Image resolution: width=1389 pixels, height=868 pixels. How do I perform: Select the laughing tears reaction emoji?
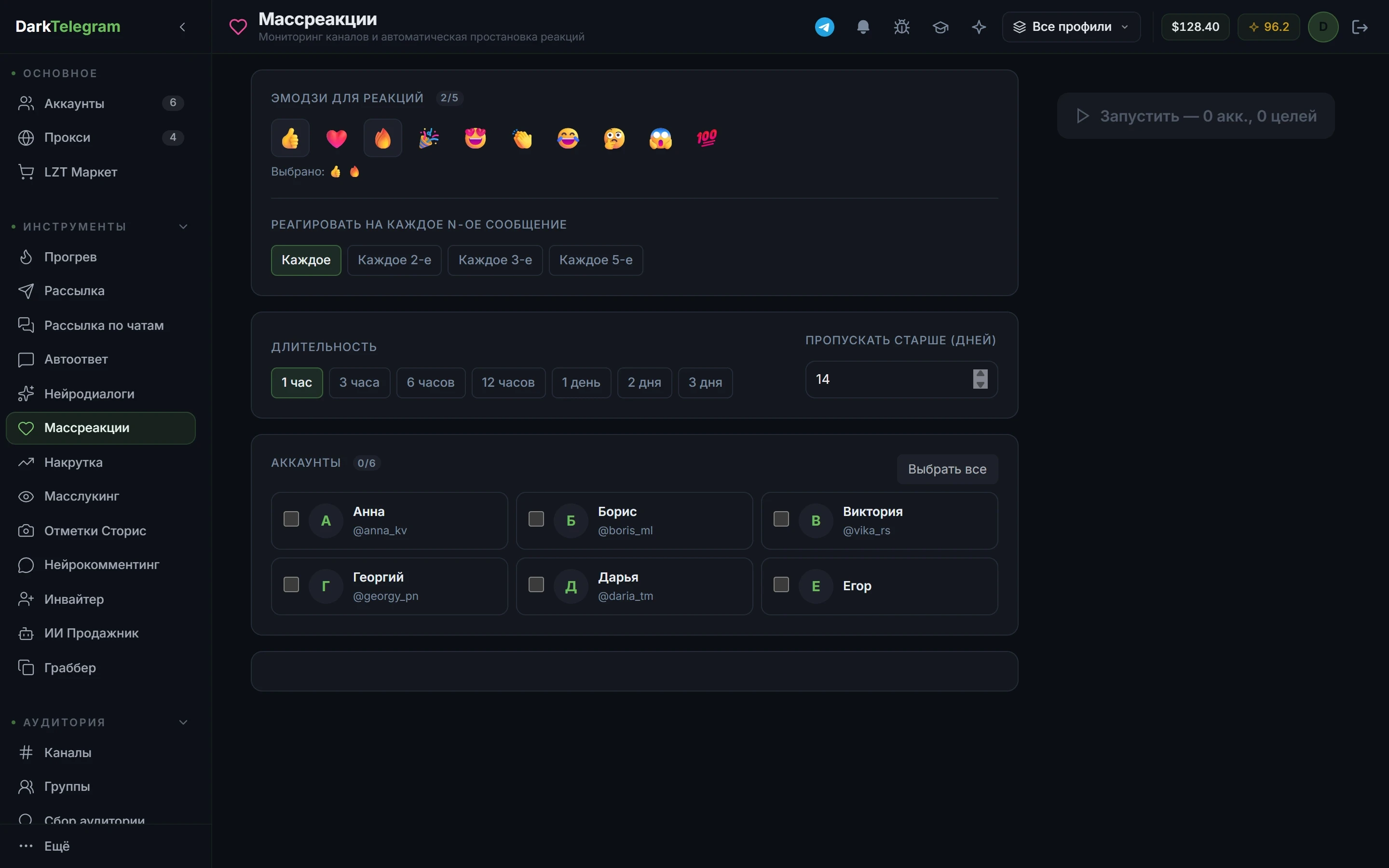pos(568,138)
